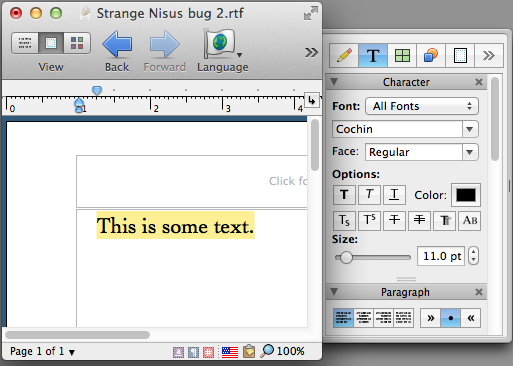Switch to Draft view icon
The height and width of the screenshot is (366, 513).
click(25, 43)
